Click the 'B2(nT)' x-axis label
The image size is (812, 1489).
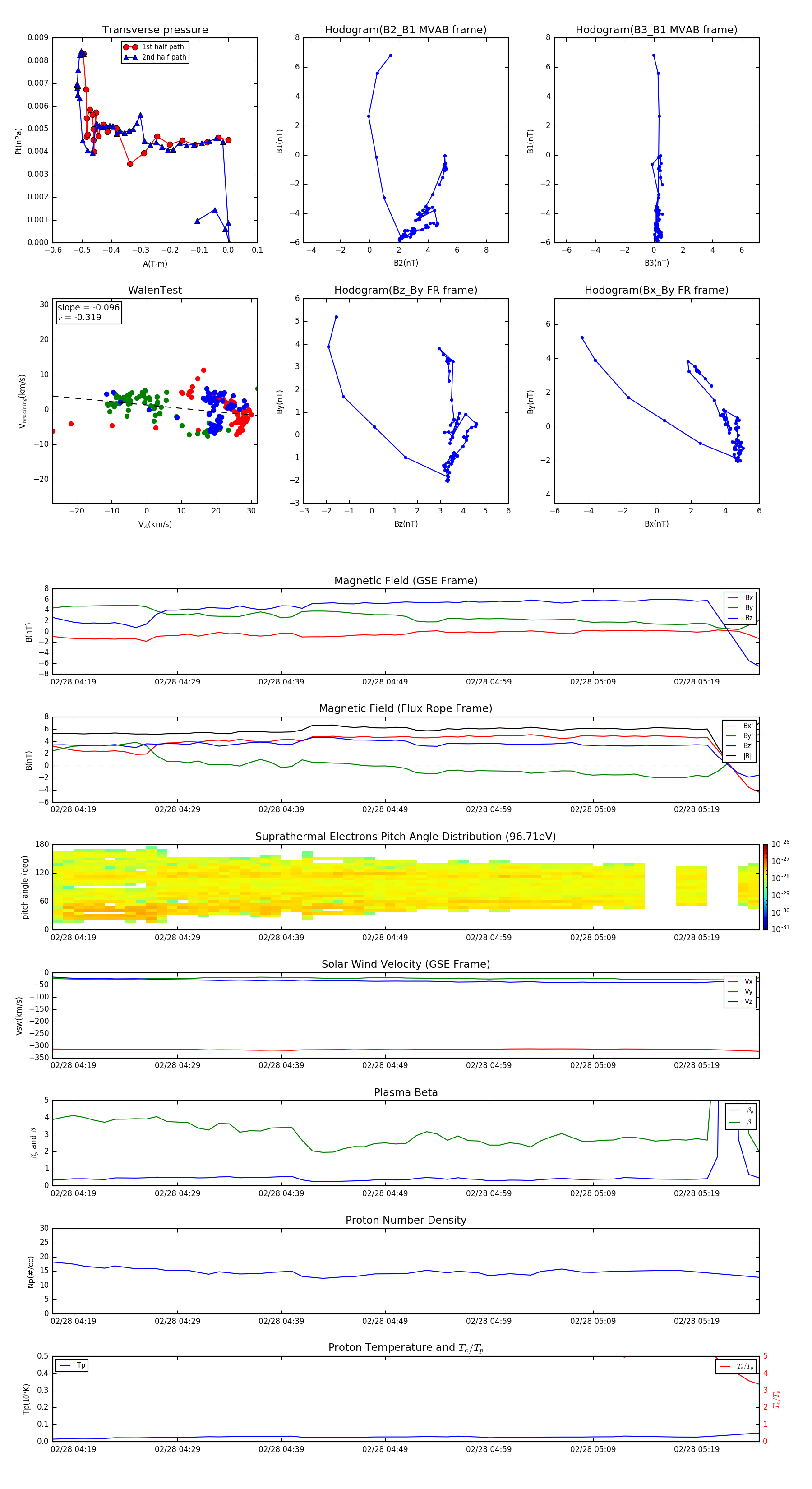click(406, 263)
